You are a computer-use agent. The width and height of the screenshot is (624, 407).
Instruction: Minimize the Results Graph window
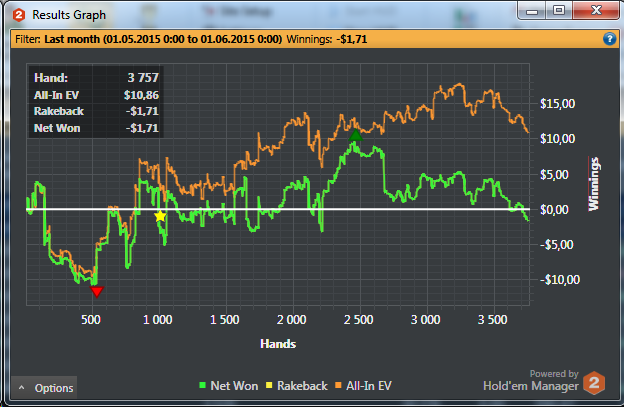pos(532,11)
